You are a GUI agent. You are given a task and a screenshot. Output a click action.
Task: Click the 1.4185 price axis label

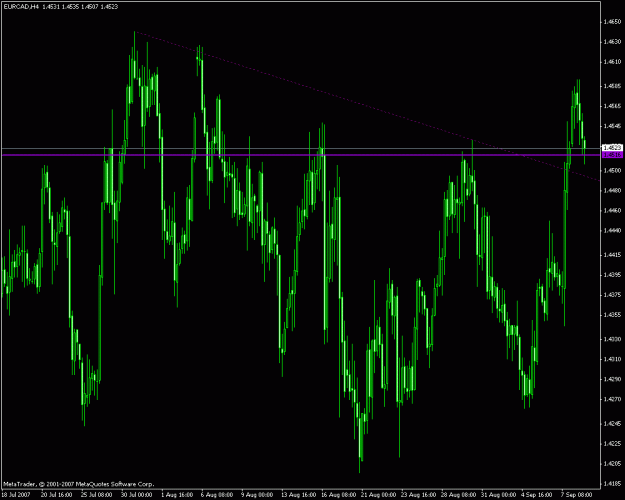click(x=612, y=484)
